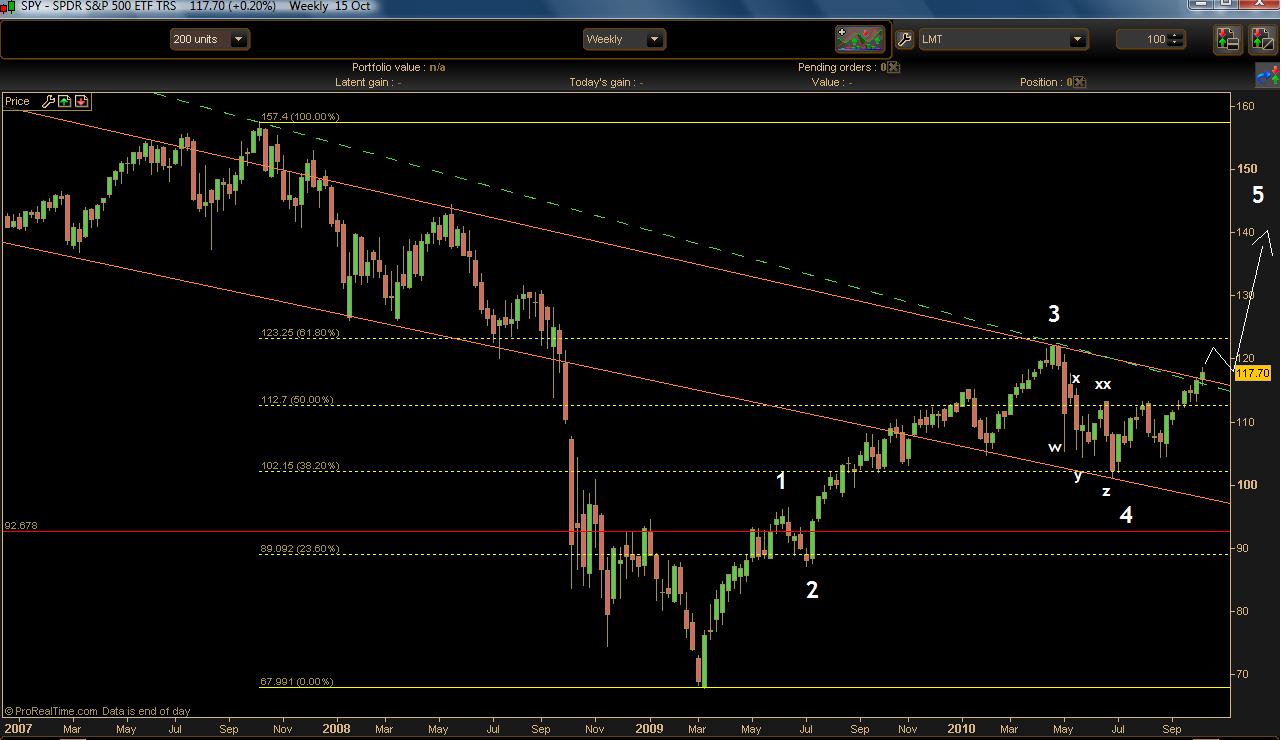Click the 157.4 (100.00%) Fibonacci label
This screenshot has width=1282, height=740.
[300, 117]
